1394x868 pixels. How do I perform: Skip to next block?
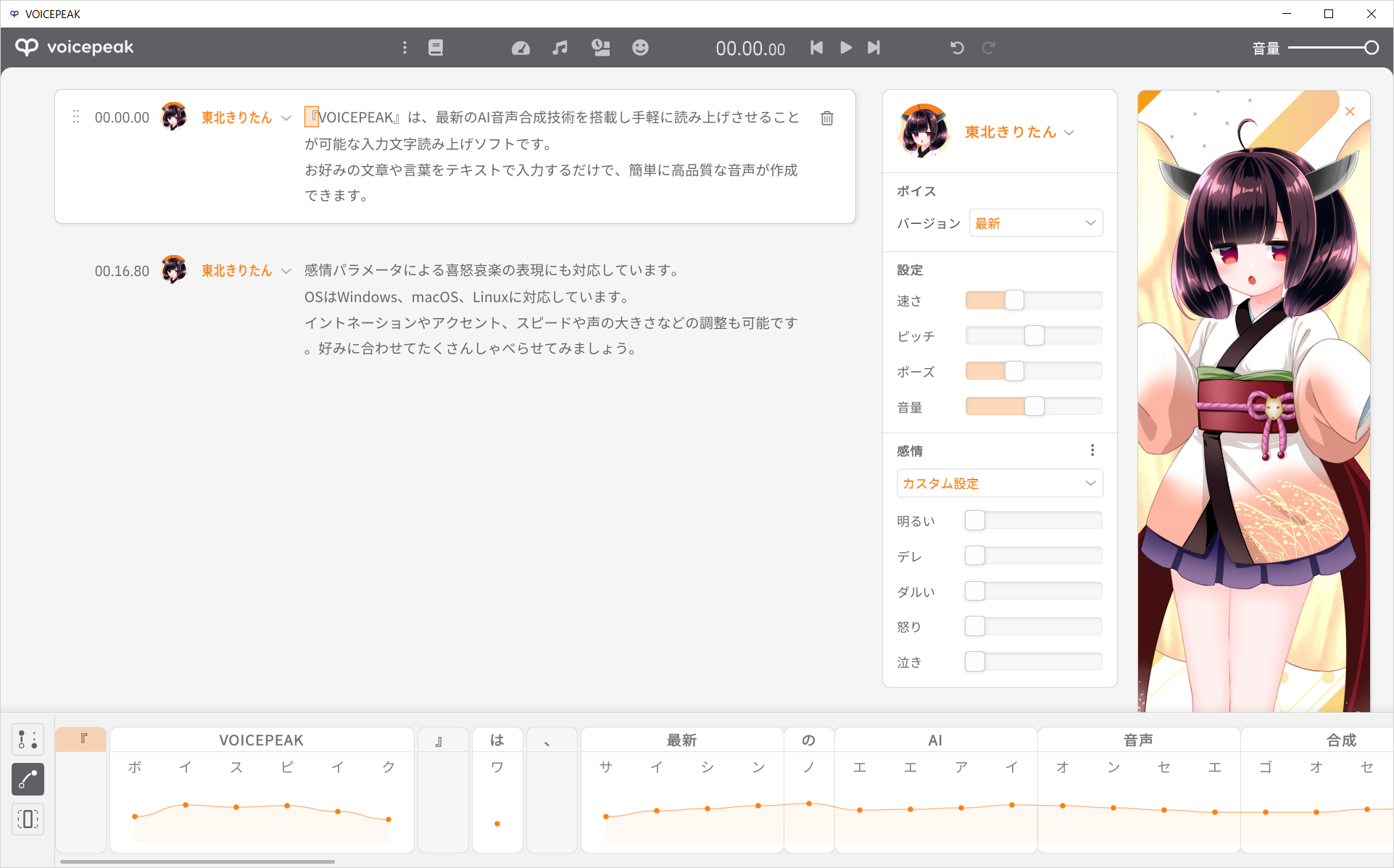tap(874, 48)
